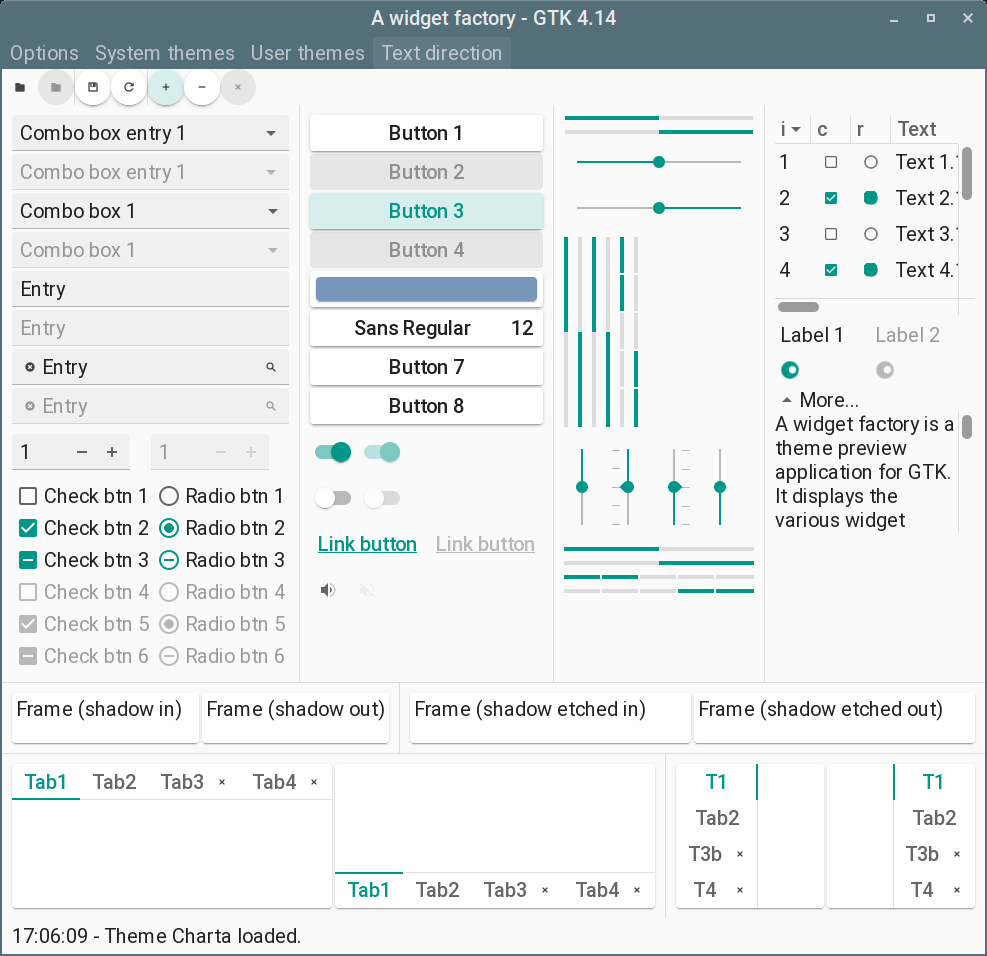Click the enabled volume speaker icon

pos(328,590)
